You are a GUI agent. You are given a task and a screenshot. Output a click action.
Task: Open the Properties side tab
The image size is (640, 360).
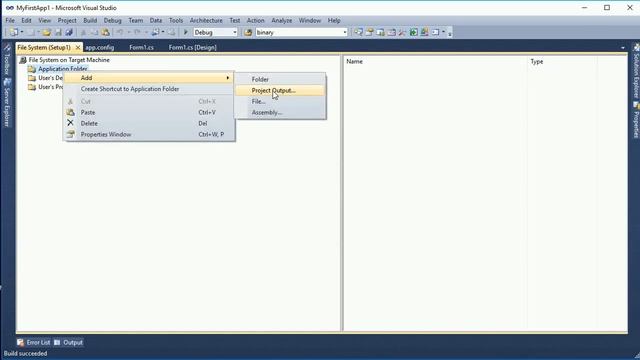(636, 120)
